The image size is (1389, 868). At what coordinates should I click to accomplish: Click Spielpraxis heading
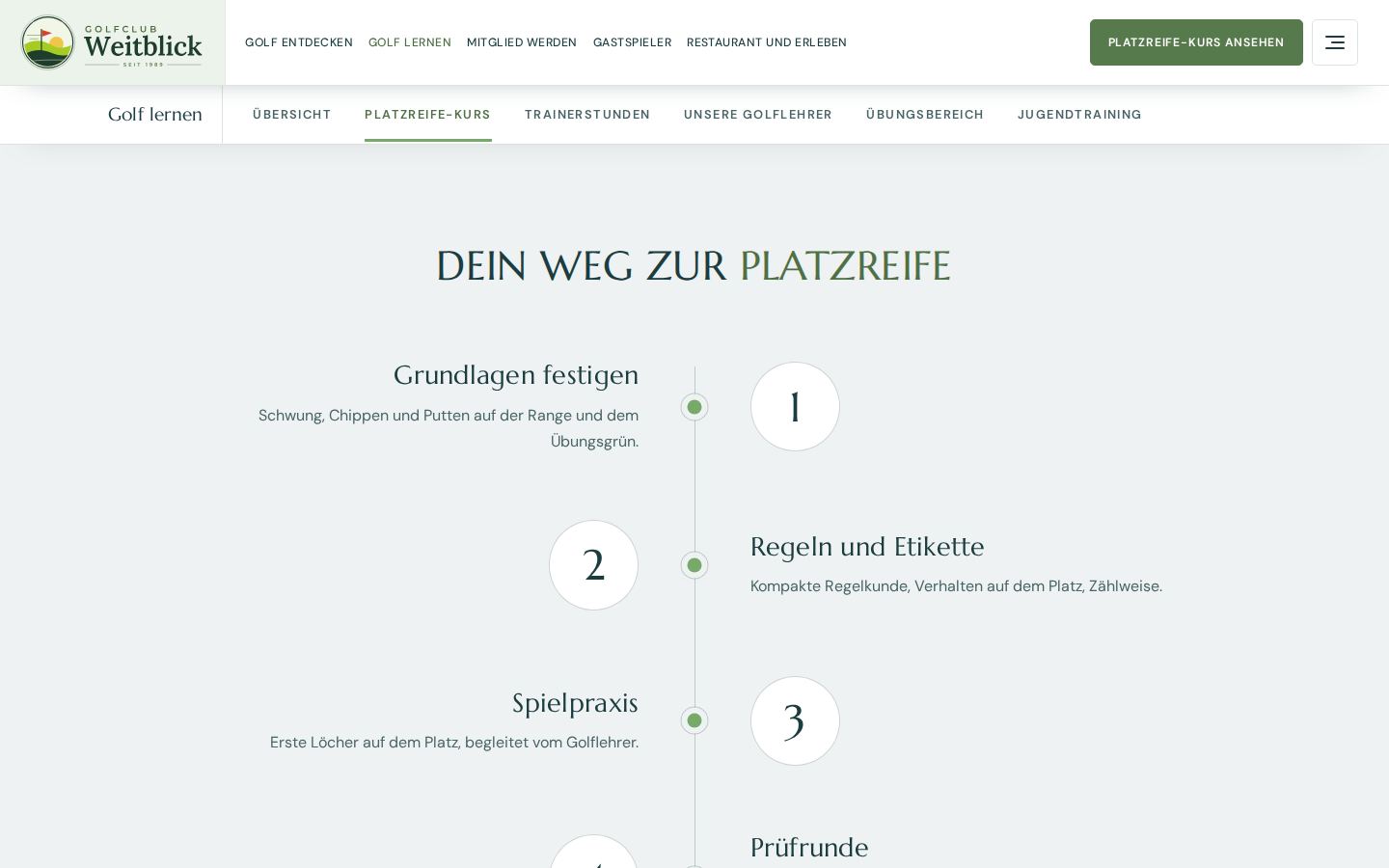tap(575, 703)
